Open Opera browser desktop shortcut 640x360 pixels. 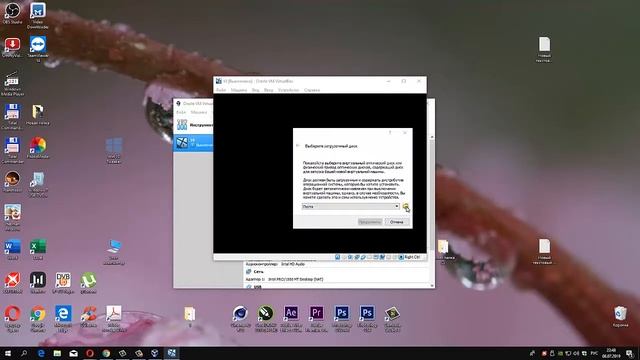coord(12,319)
